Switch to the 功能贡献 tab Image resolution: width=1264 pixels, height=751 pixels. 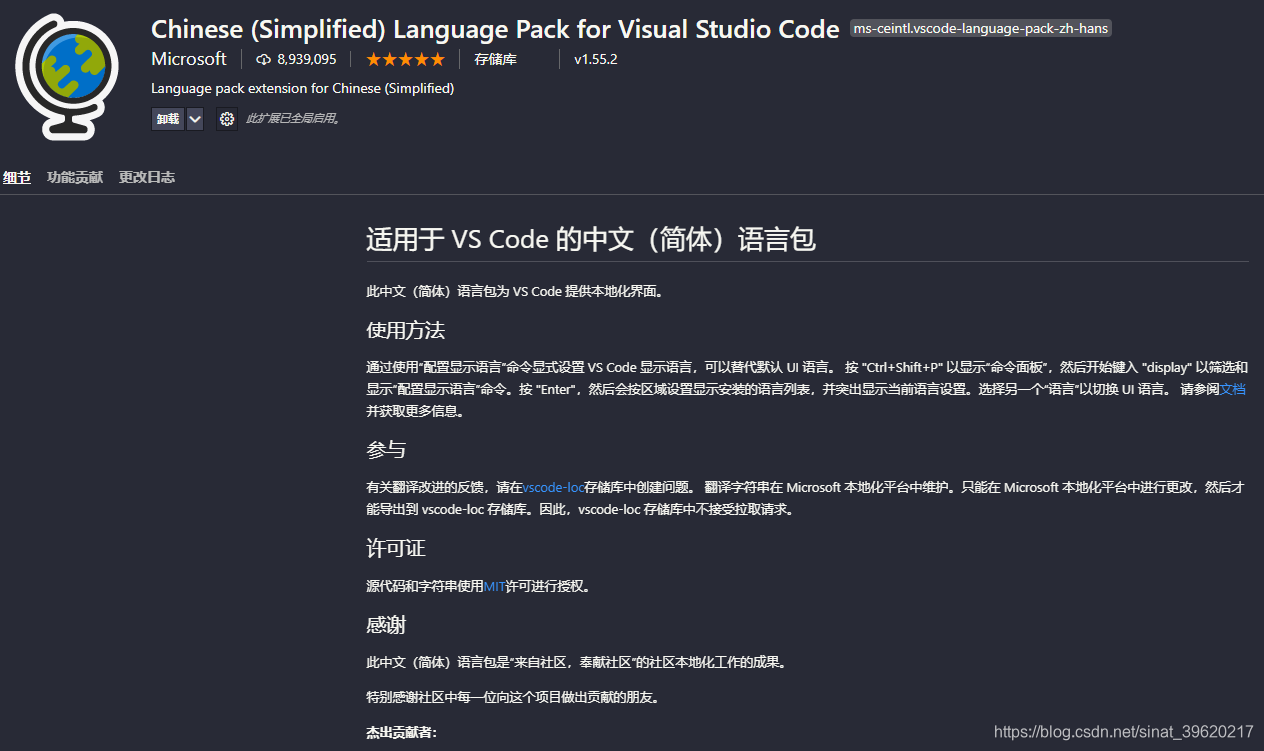(75, 177)
